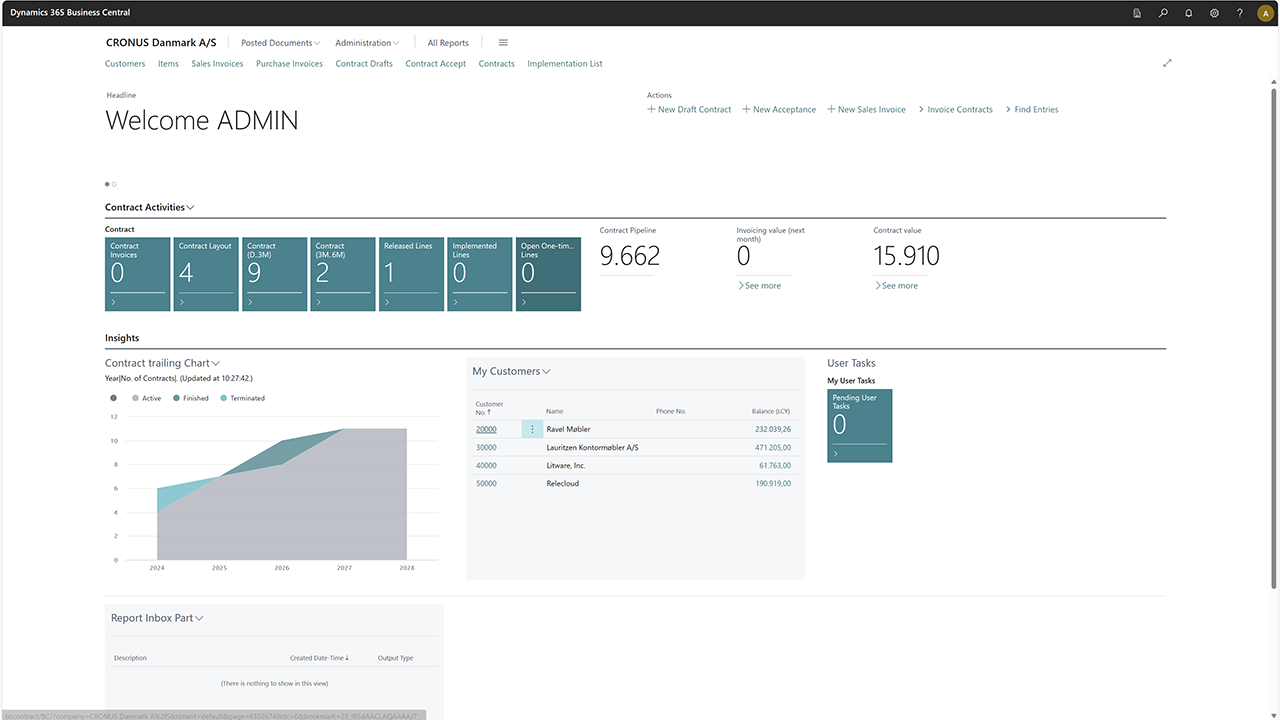Viewport: 1280px width, 720px height.
Task: Toggle Terminated series in chart legend
Action: pyautogui.click(x=242, y=398)
